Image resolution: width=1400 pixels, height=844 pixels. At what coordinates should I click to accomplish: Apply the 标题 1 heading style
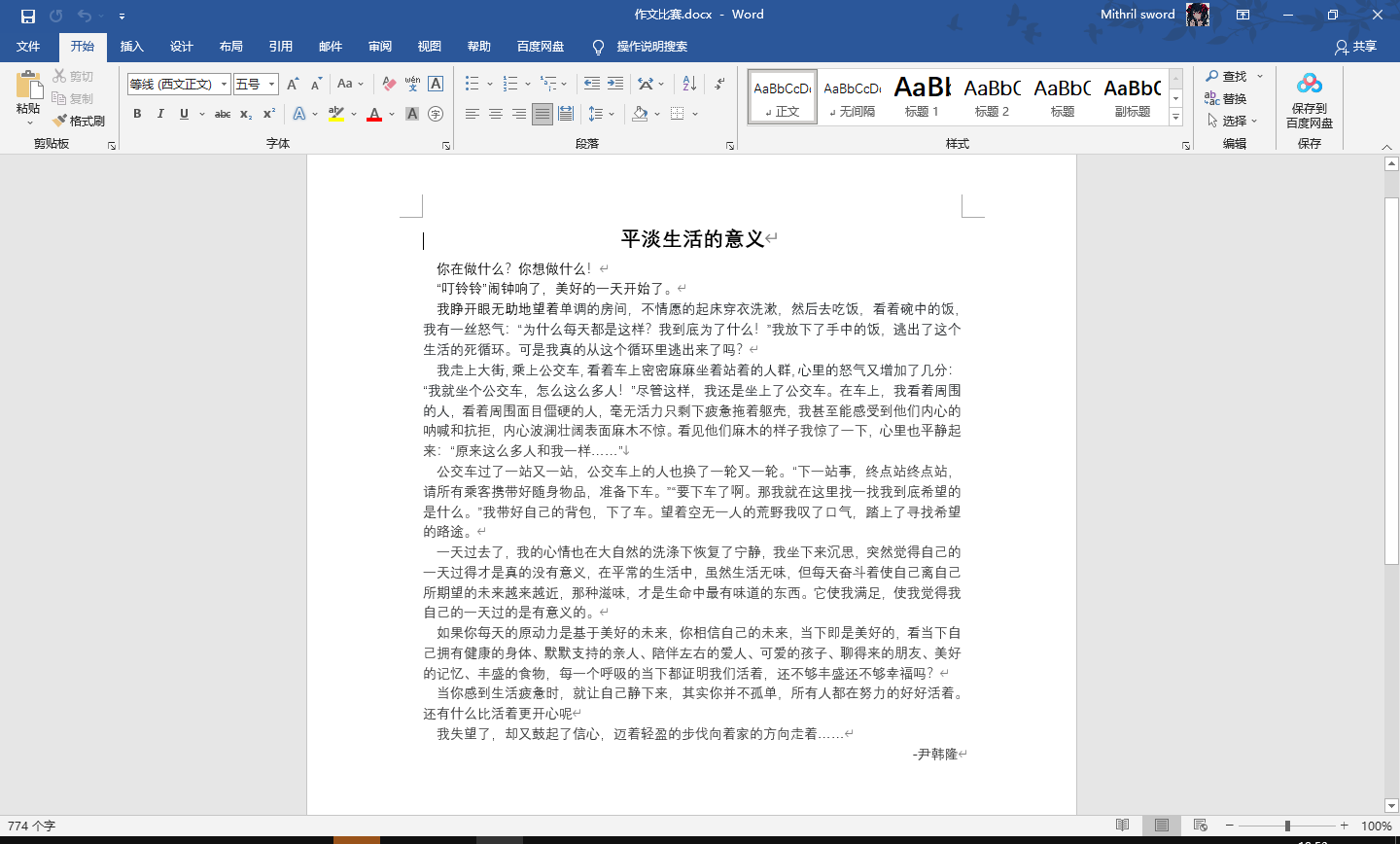[922, 97]
